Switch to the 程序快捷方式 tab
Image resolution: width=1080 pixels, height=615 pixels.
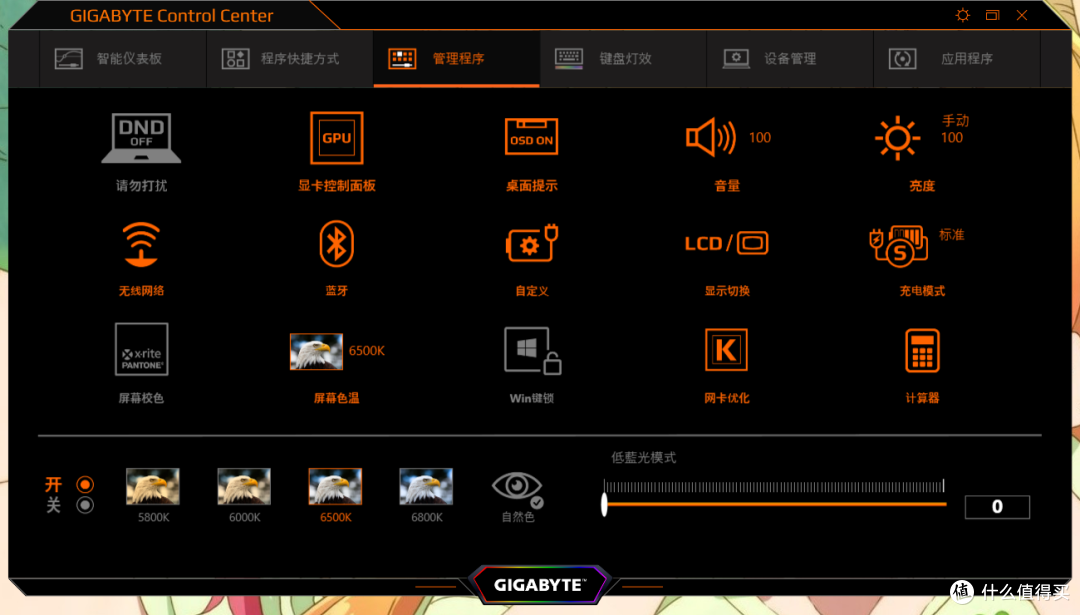tap(290, 59)
